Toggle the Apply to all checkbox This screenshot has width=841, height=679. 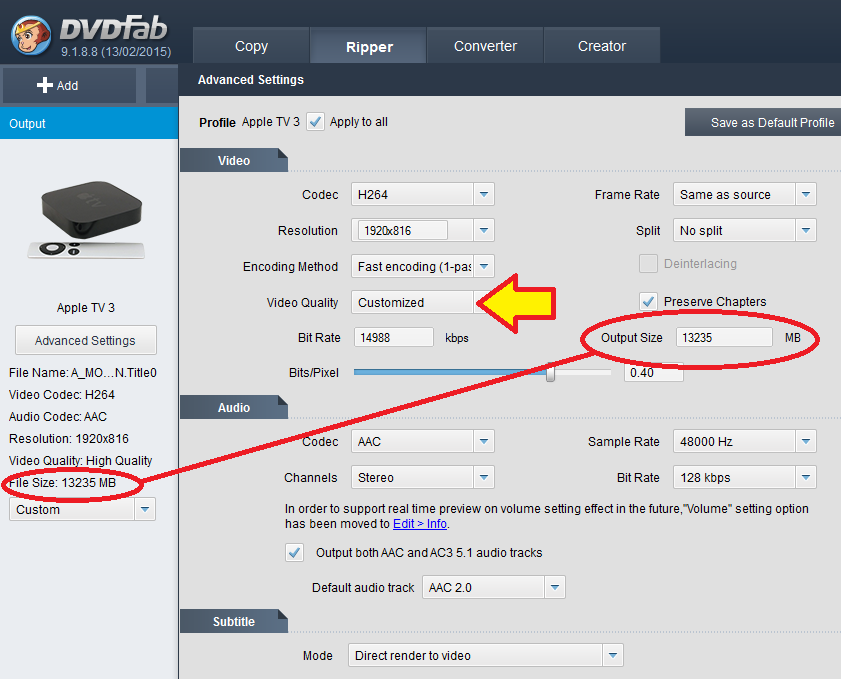click(315, 122)
